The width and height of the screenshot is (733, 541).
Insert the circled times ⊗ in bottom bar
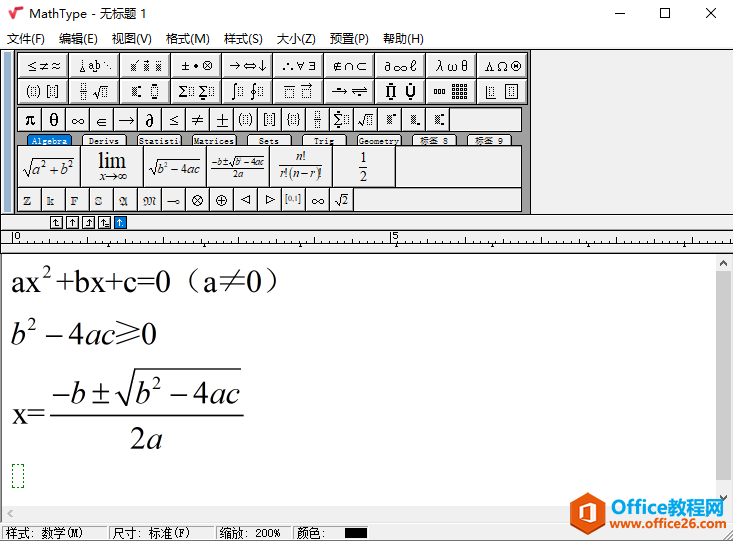(x=197, y=200)
